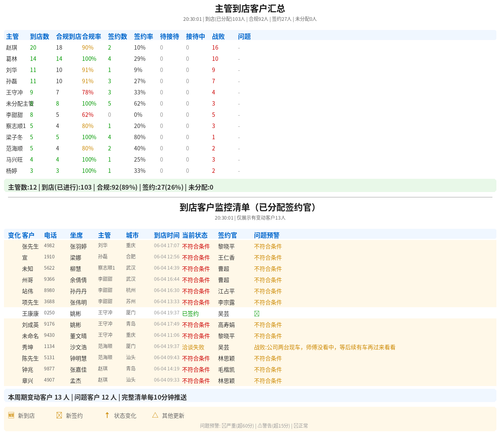Click the red 62% compliance rate
The image size is (500, 448).
click(88, 115)
